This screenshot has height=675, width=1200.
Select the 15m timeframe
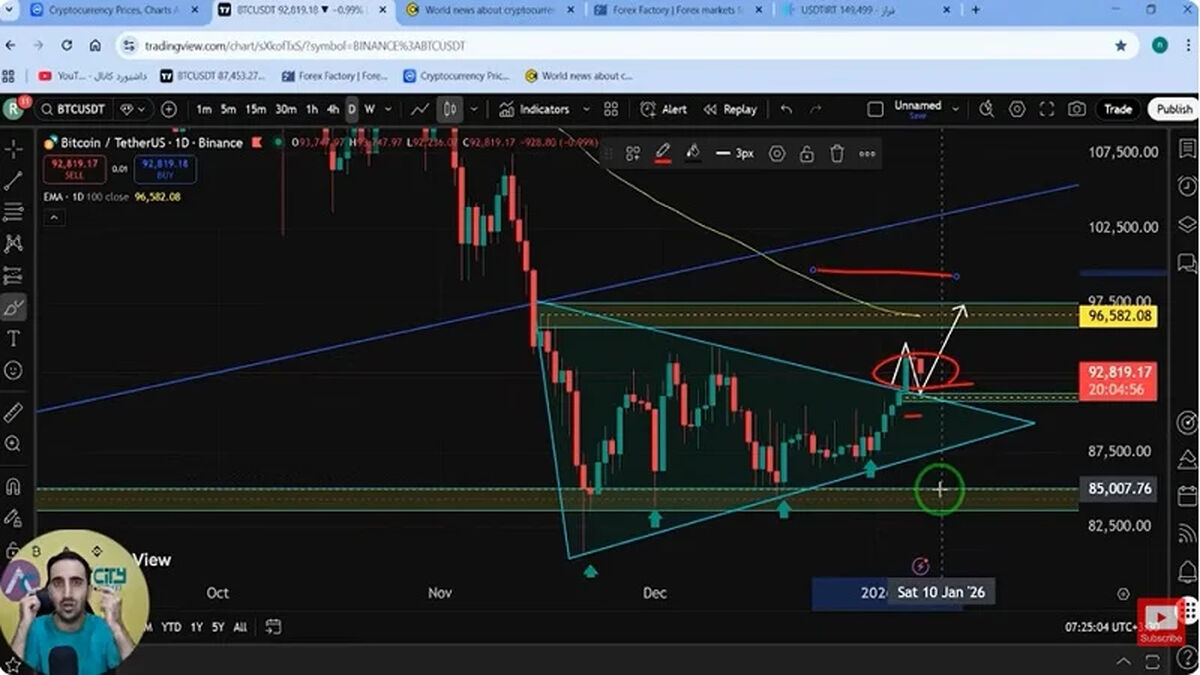(256, 109)
